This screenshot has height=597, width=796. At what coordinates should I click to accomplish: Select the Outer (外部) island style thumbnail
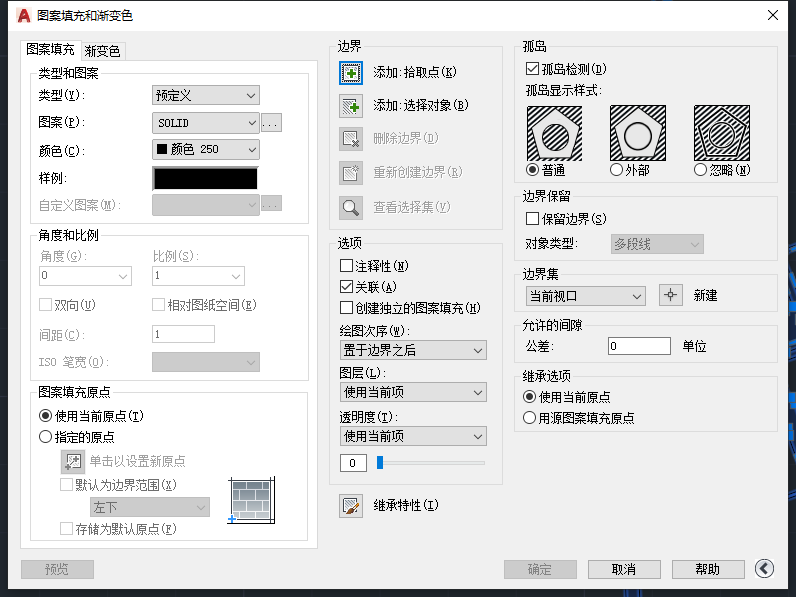point(637,133)
